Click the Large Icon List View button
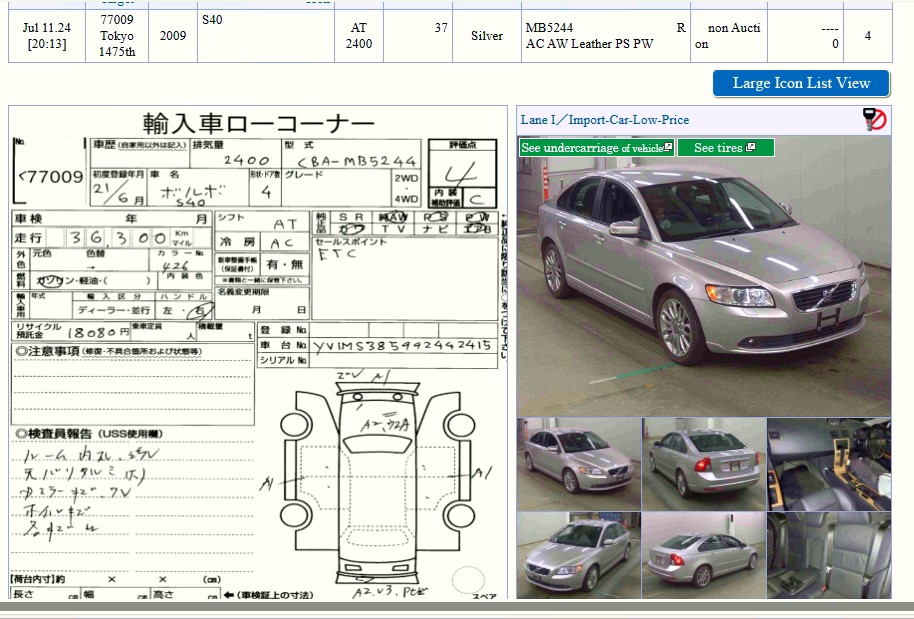This screenshot has width=914, height=619. pos(801,83)
